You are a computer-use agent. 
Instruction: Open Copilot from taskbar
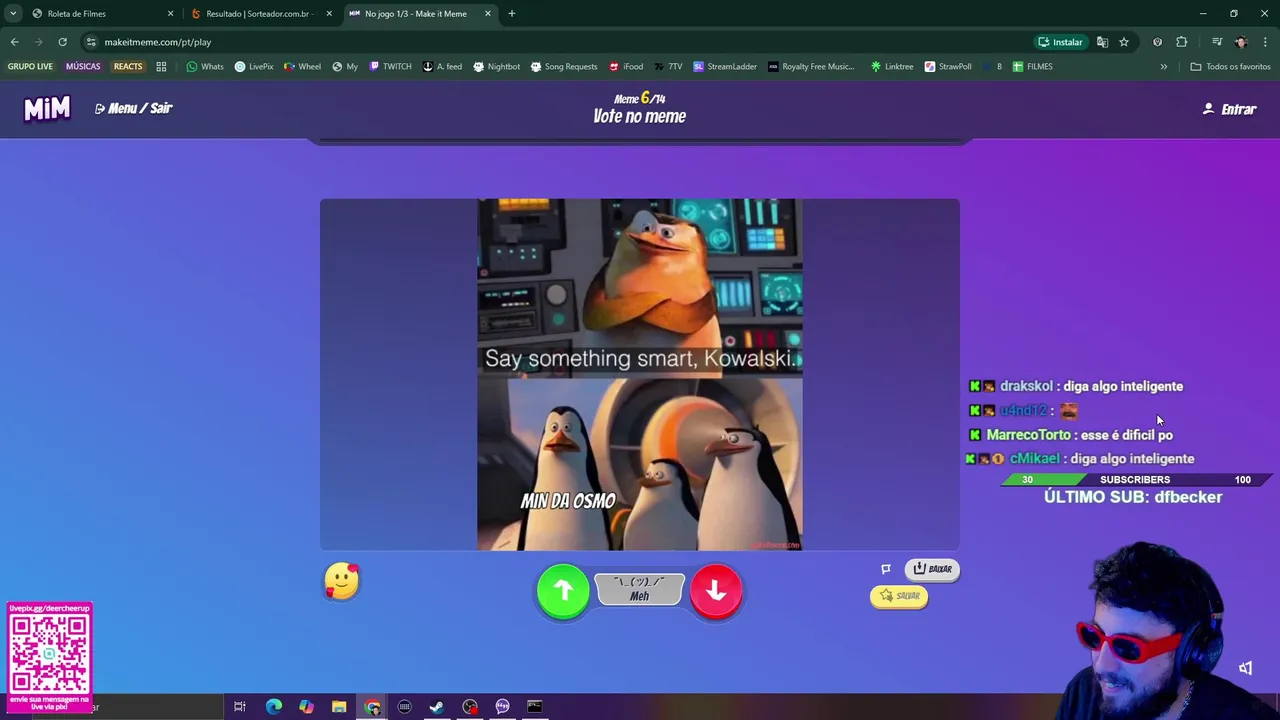(x=306, y=707)
